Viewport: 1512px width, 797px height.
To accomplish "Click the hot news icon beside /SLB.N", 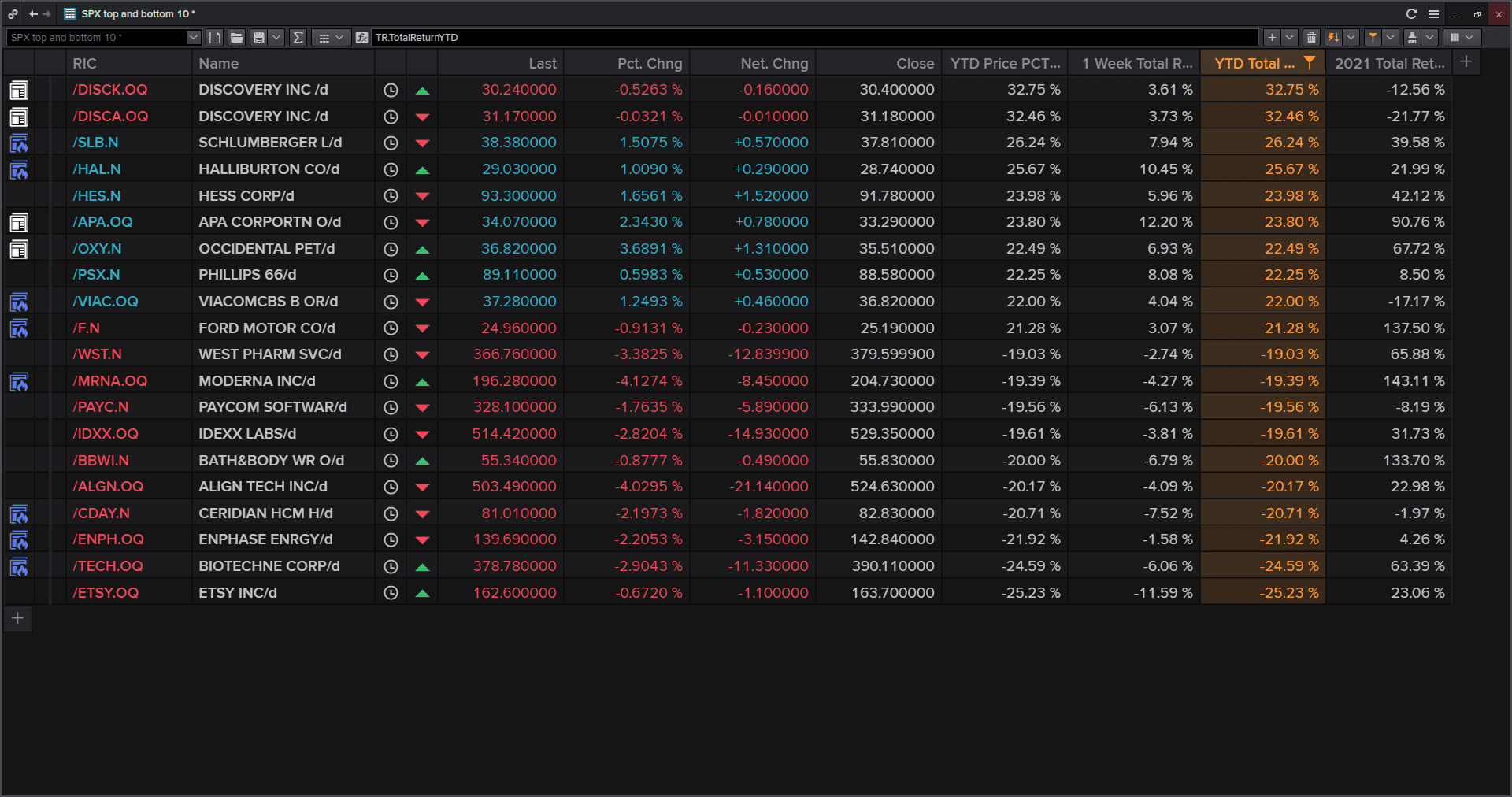I will (x=18, y=143).
